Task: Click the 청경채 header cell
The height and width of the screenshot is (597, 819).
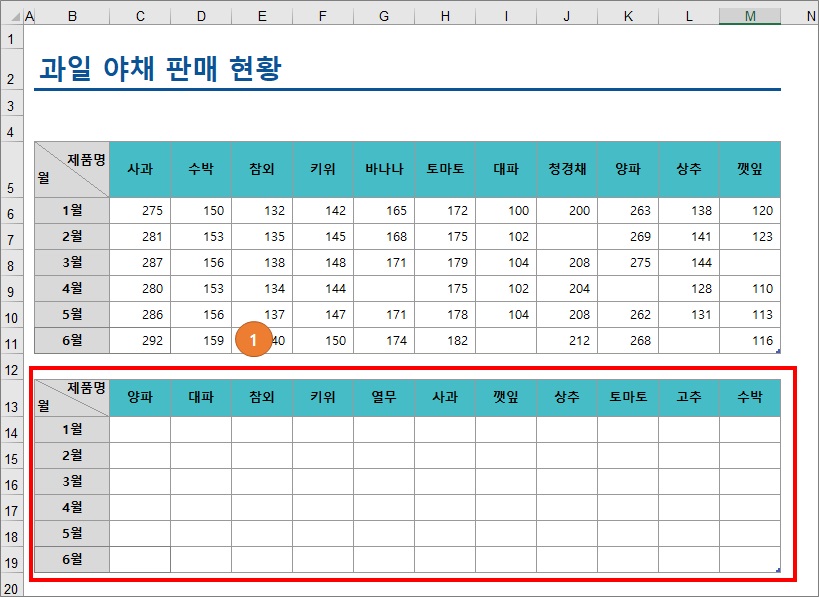Action: pos(567,169)
